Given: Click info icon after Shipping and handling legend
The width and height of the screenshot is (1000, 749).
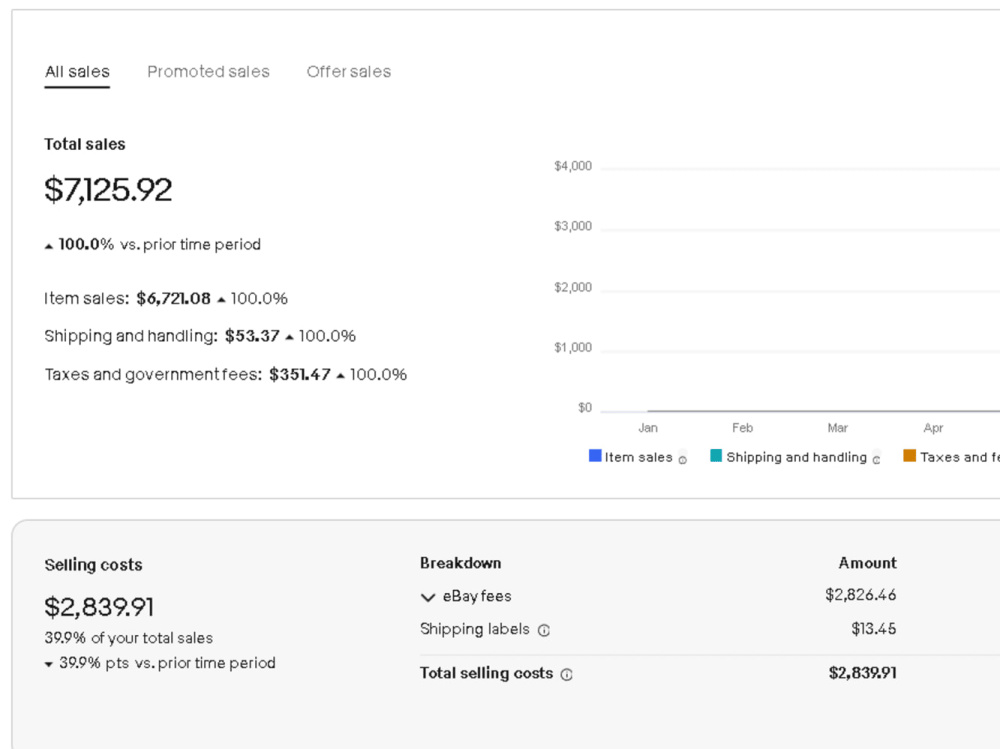Looking at the screenshot, I should pyautogui.click(x=876, y=460).
